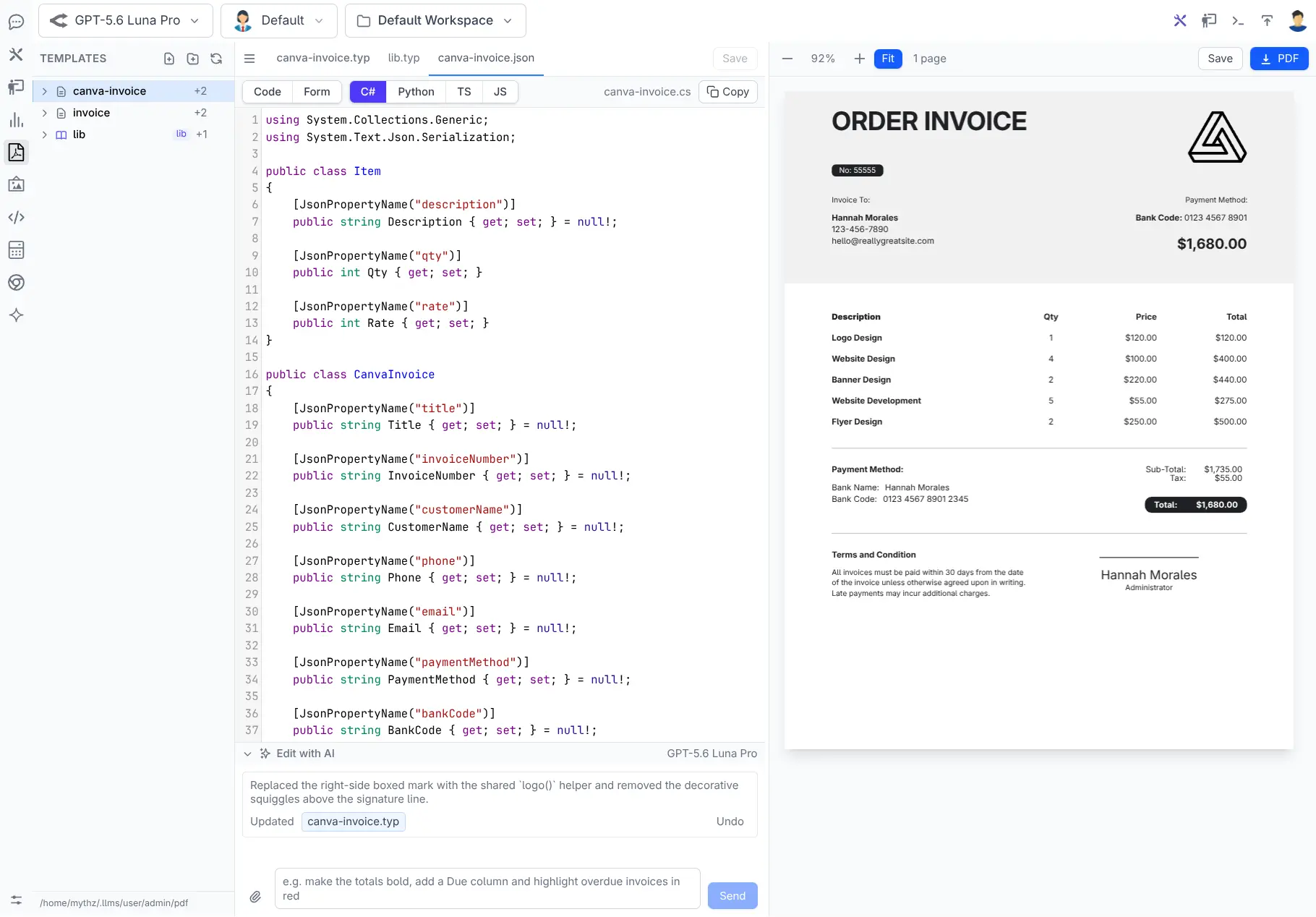Click the TEMPLATES panel heading
The height and width of the screenshot is (917, 1316).
point(73,59)
